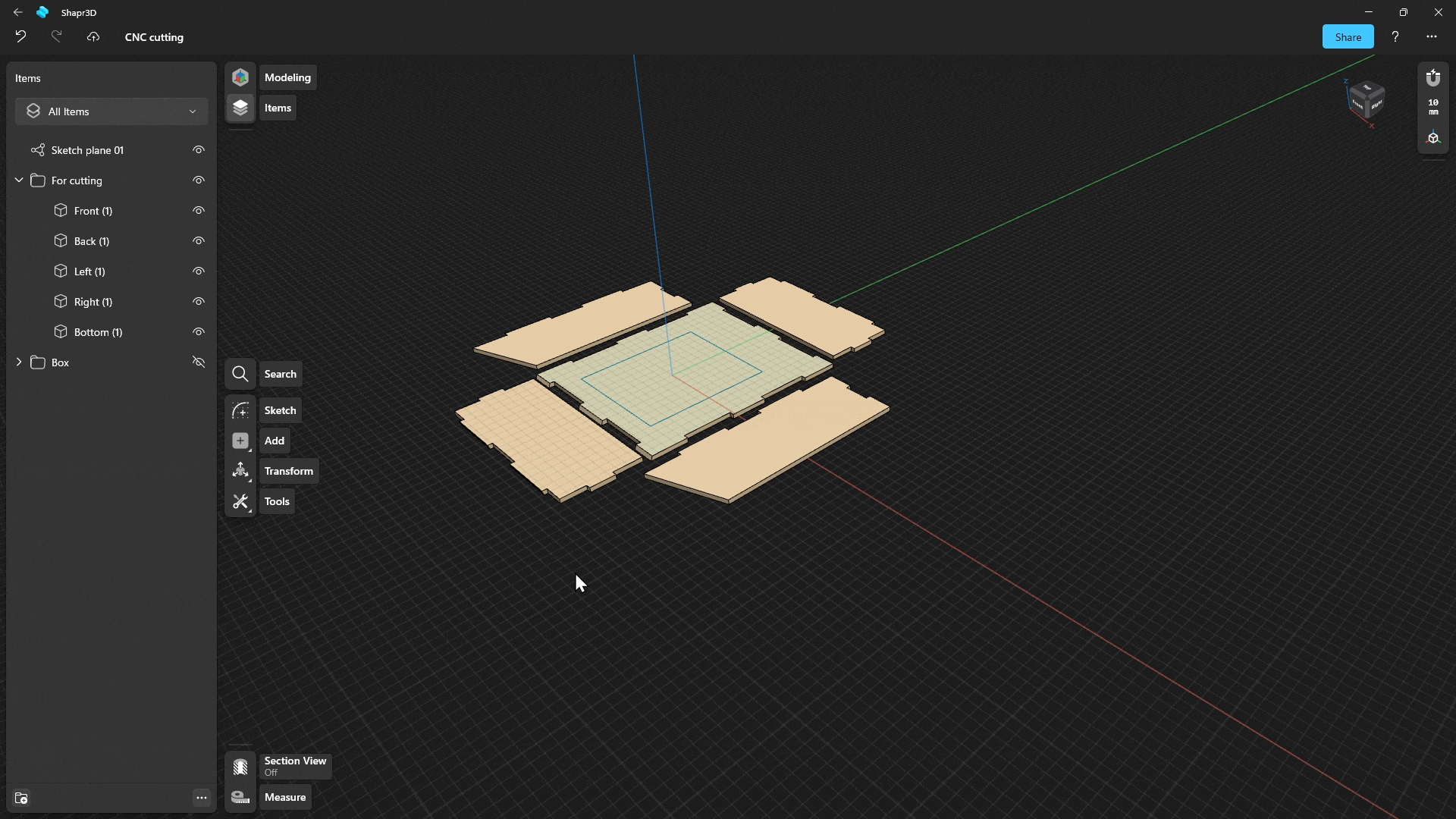Click the Tools scissors-wrench icon
1456x819 pixels.
(x=240, y=501)
